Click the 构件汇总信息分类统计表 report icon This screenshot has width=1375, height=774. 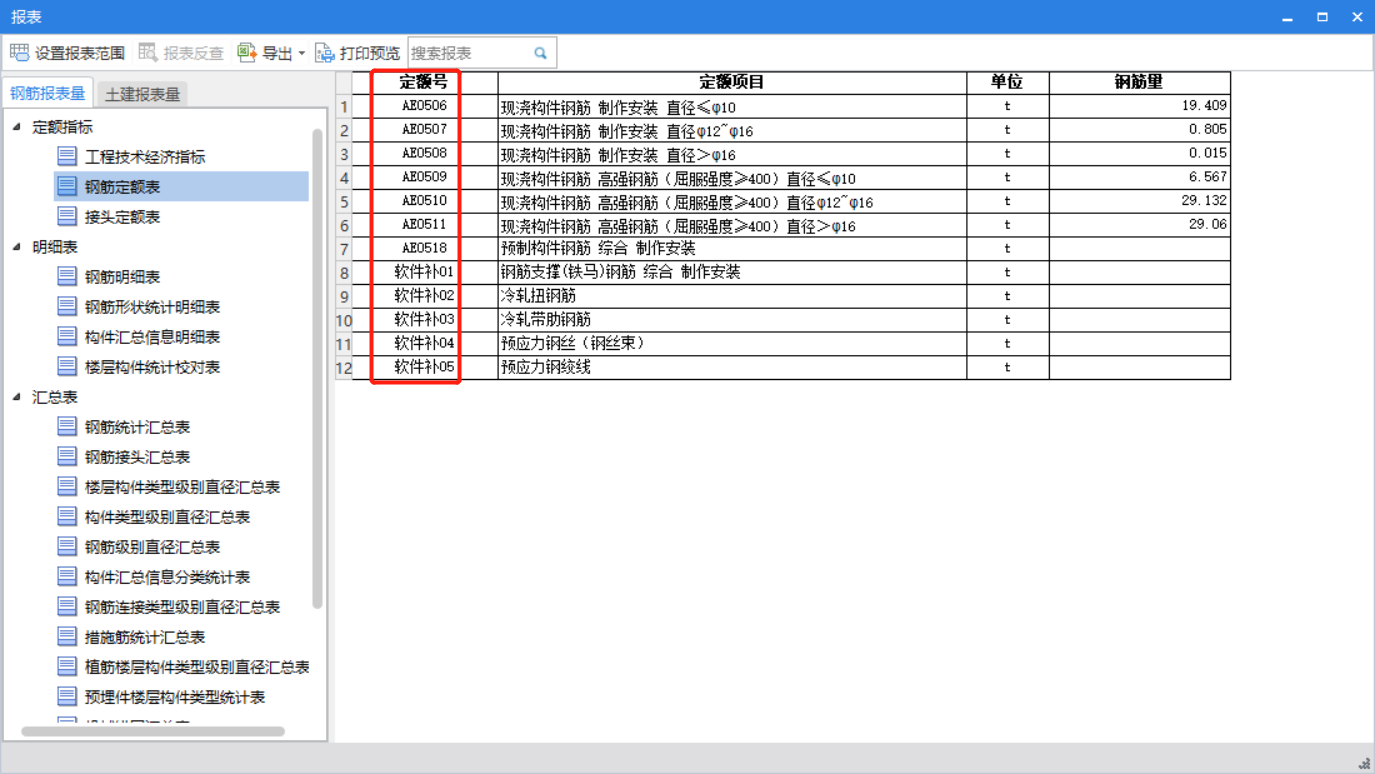(x=67, y=576)
